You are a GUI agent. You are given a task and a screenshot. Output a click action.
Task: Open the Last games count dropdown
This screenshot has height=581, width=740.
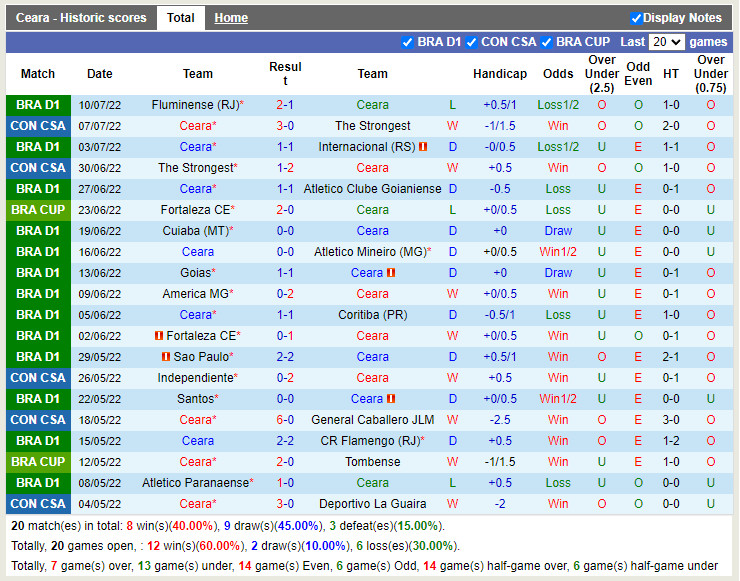tap(666, 42)
